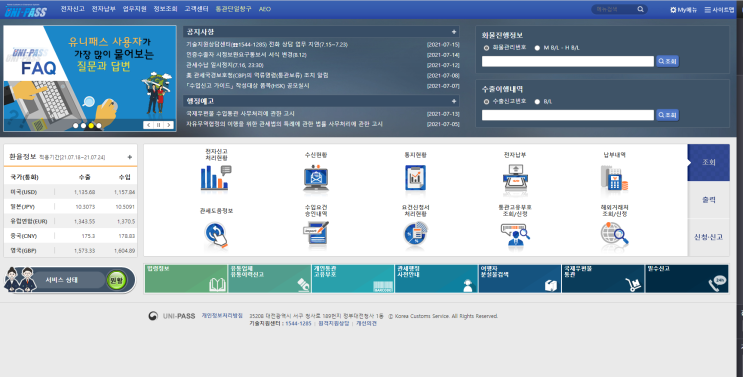The width and height of the screenshot is (743, 377).
Task: Open 개선의견 footer link
Action: click(366, 323)
